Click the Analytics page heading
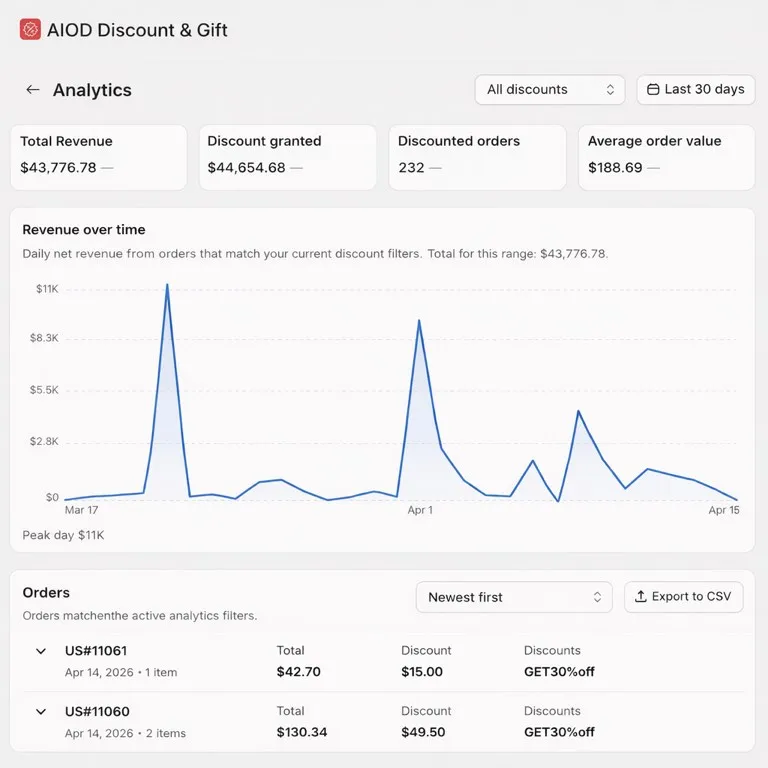This screenshot has width=768, height=768. tap(92, 90)
